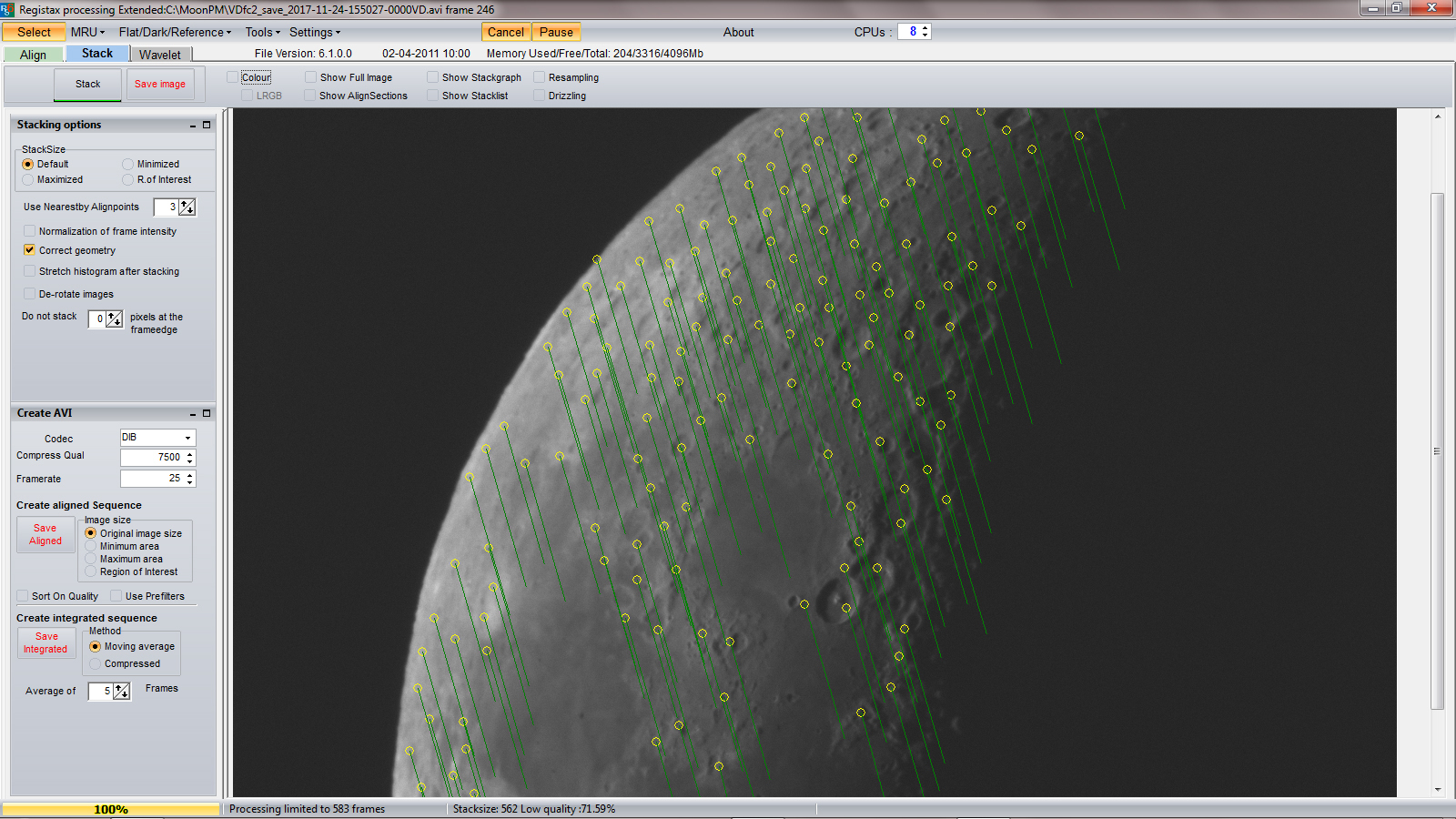This screenshot has height=819, width=1456.
Task: Open the Codec dropdown
Action: (x=188, y=438)
